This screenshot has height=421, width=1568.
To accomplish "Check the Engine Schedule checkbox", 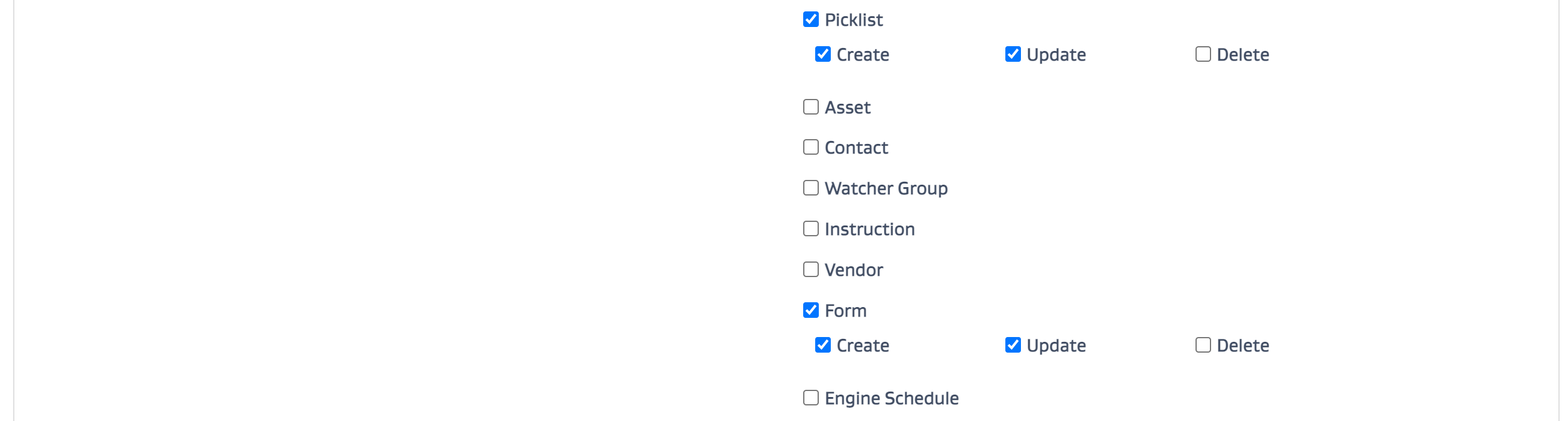I will click(810, 398).
